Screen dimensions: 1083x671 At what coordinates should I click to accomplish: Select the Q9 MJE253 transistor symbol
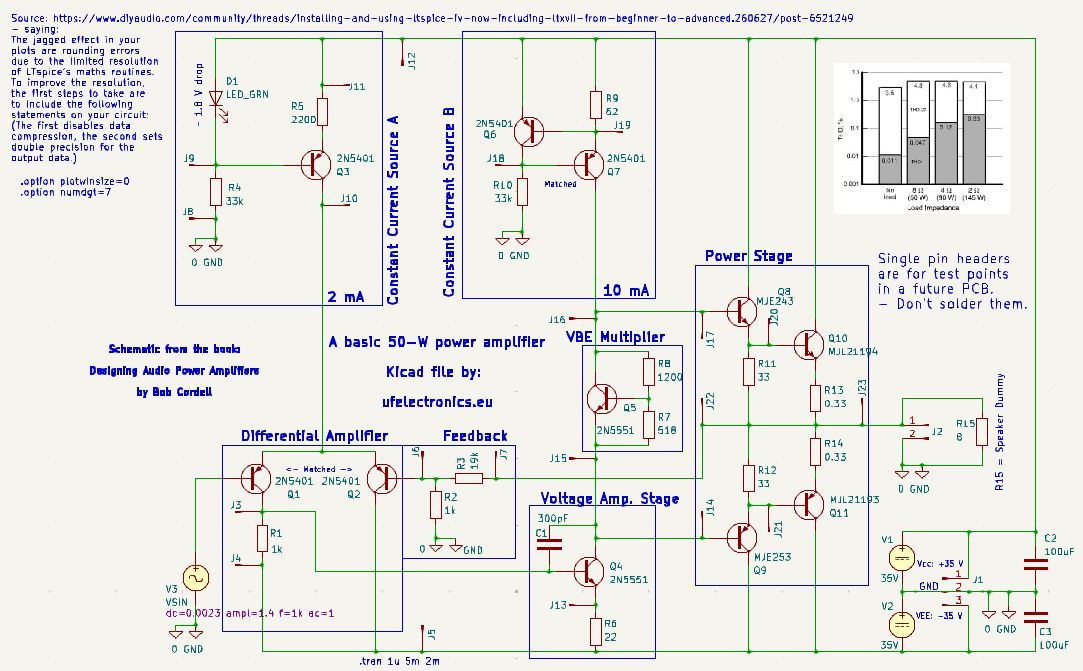[742, 538]
